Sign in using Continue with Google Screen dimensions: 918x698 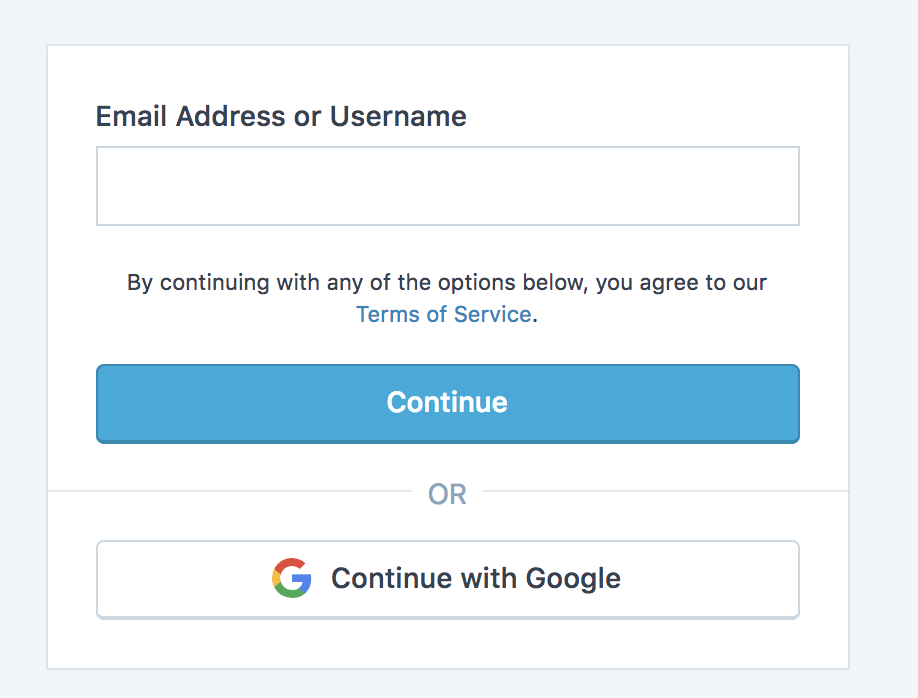[x=447, y=579]
